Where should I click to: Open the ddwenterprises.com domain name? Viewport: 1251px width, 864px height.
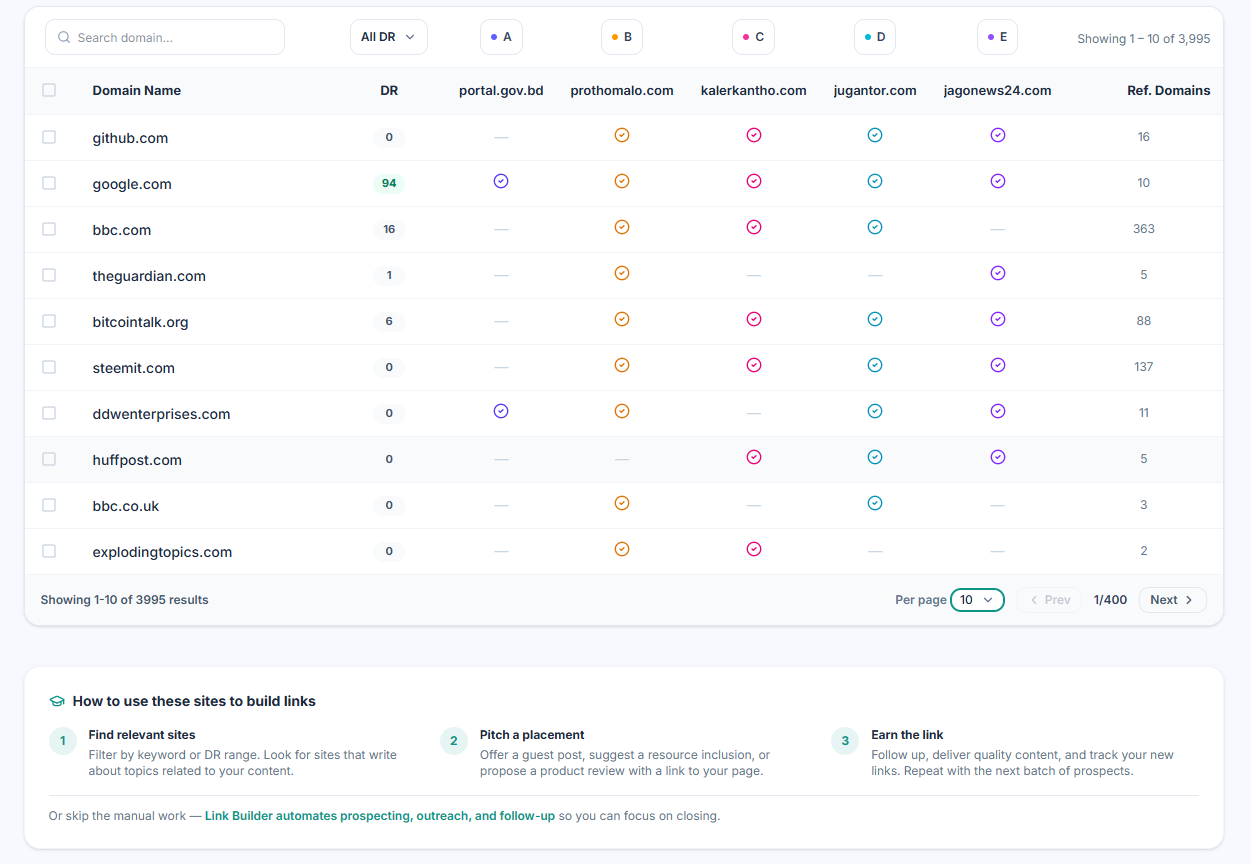[x=161, y=414]
